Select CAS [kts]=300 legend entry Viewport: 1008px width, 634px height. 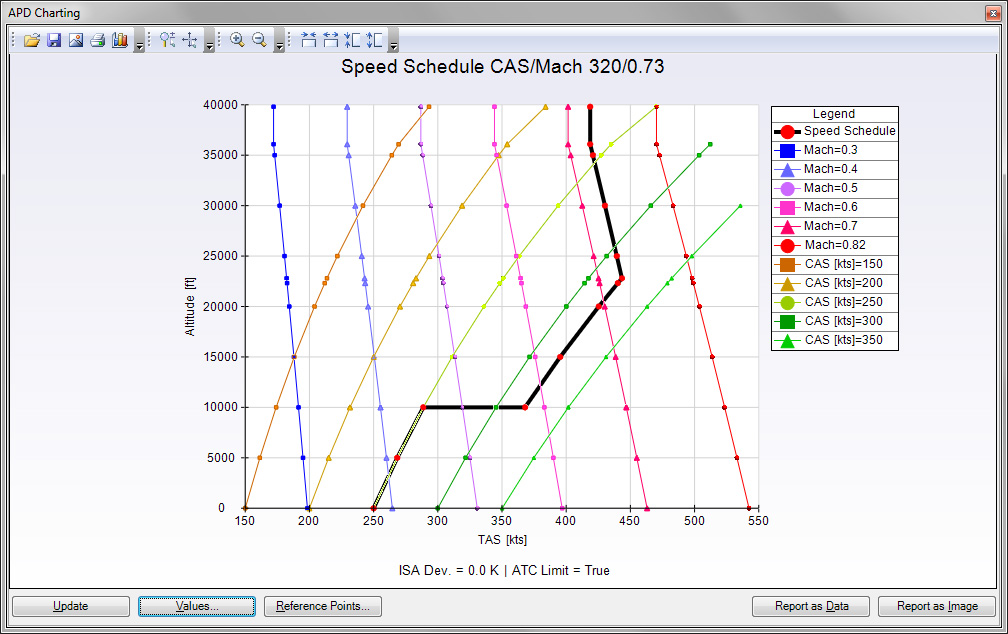(x=834, y=321)
